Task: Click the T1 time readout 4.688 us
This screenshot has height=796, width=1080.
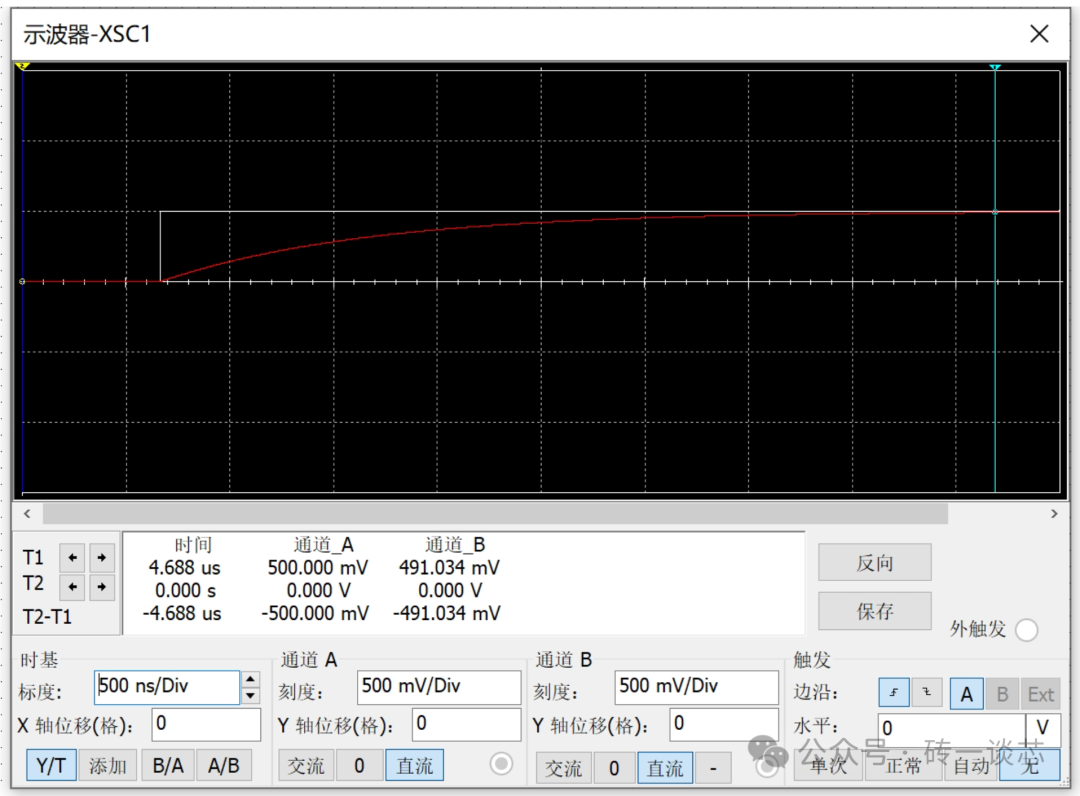Action: click(185, 568)
